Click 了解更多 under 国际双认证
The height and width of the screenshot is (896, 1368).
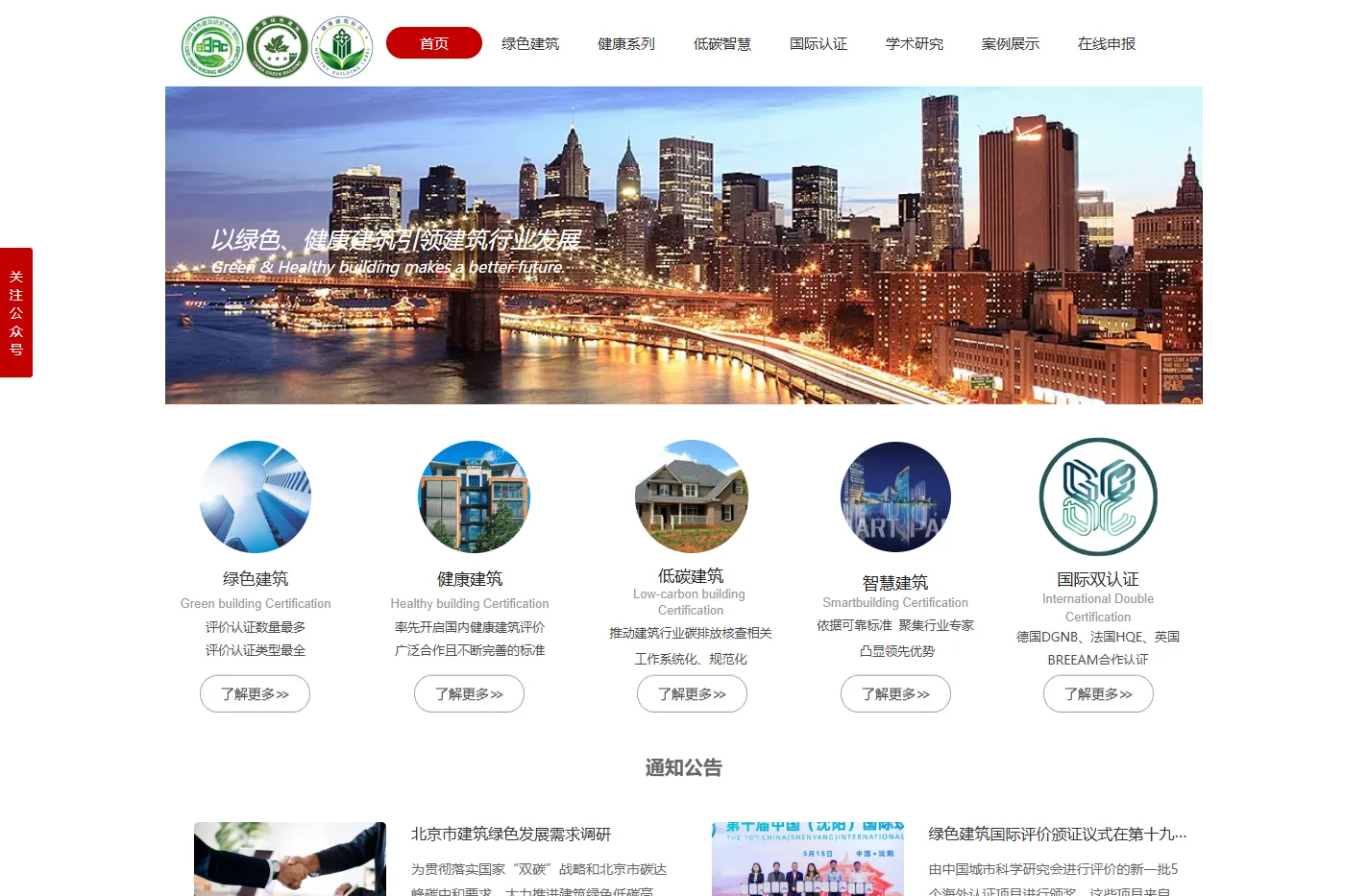pos(1098,693)
